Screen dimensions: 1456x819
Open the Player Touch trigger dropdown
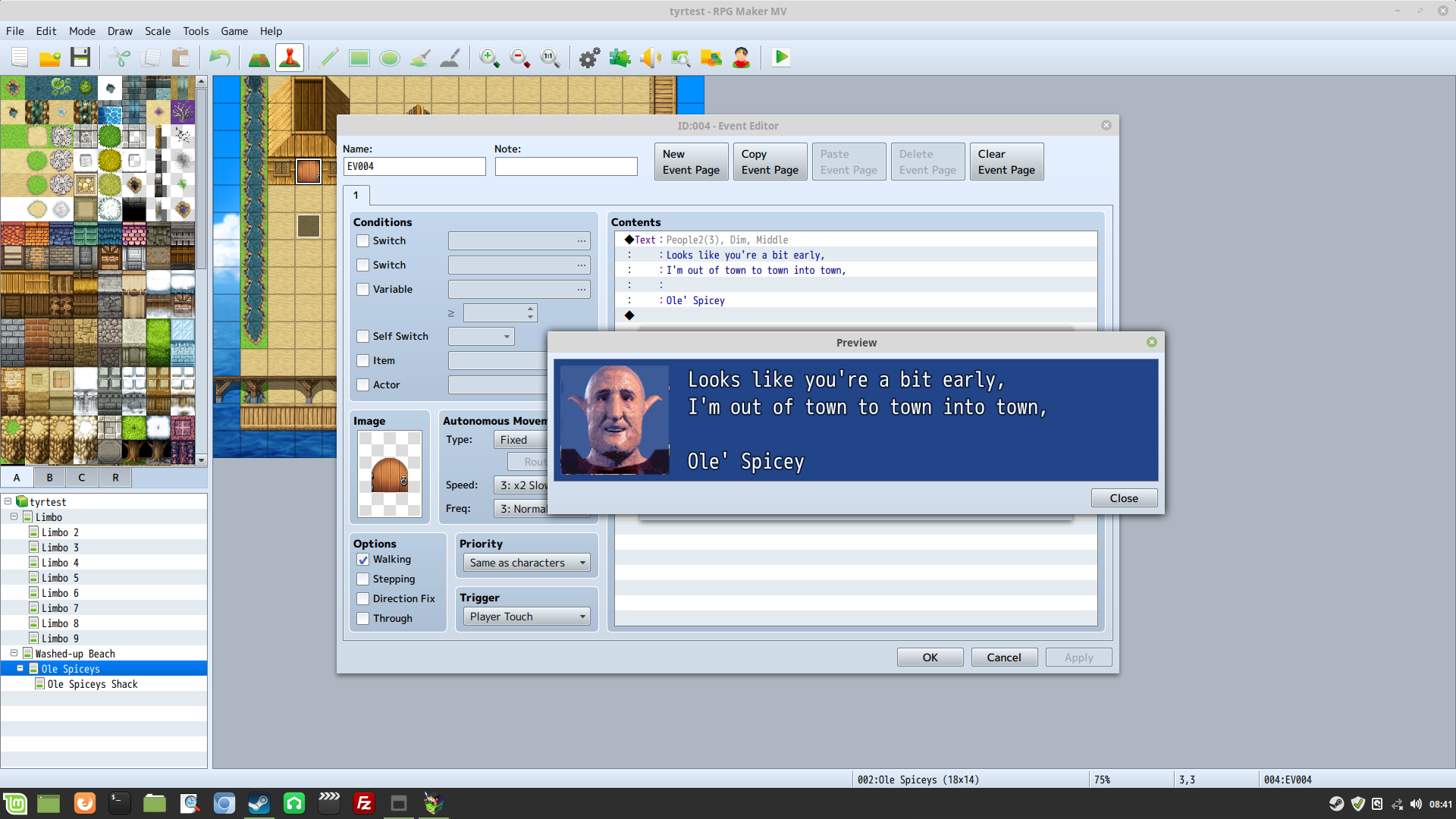(x=526, y=617)
